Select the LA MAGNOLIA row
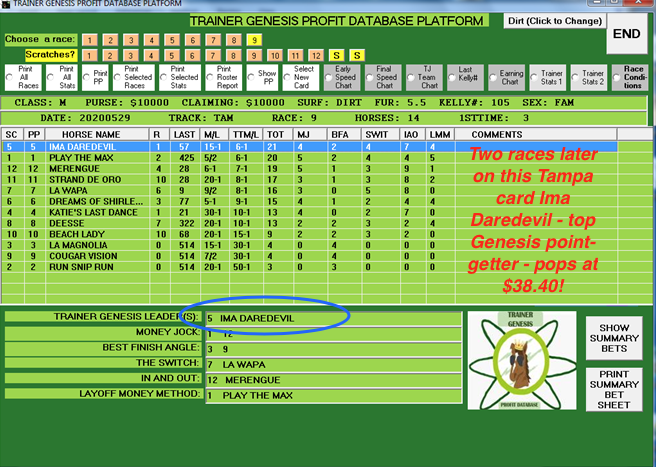656x467 pixels. pos(309,245)
